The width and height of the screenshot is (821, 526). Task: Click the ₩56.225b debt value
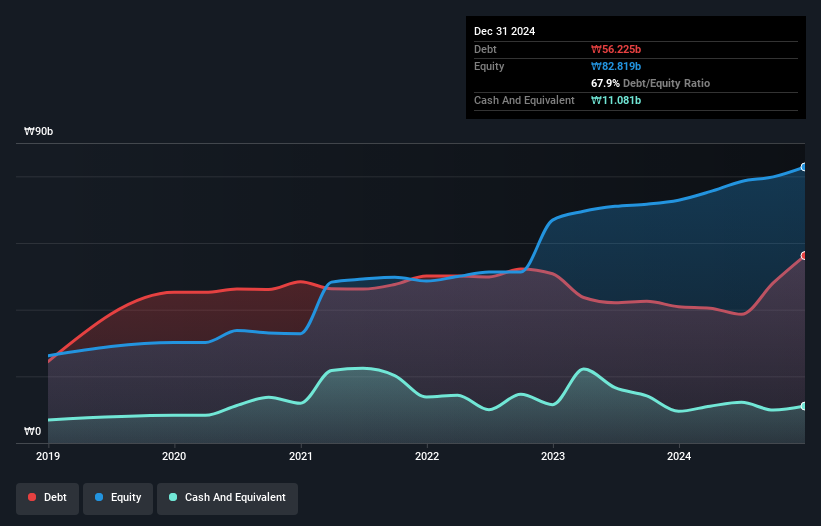tap(616, 49)
